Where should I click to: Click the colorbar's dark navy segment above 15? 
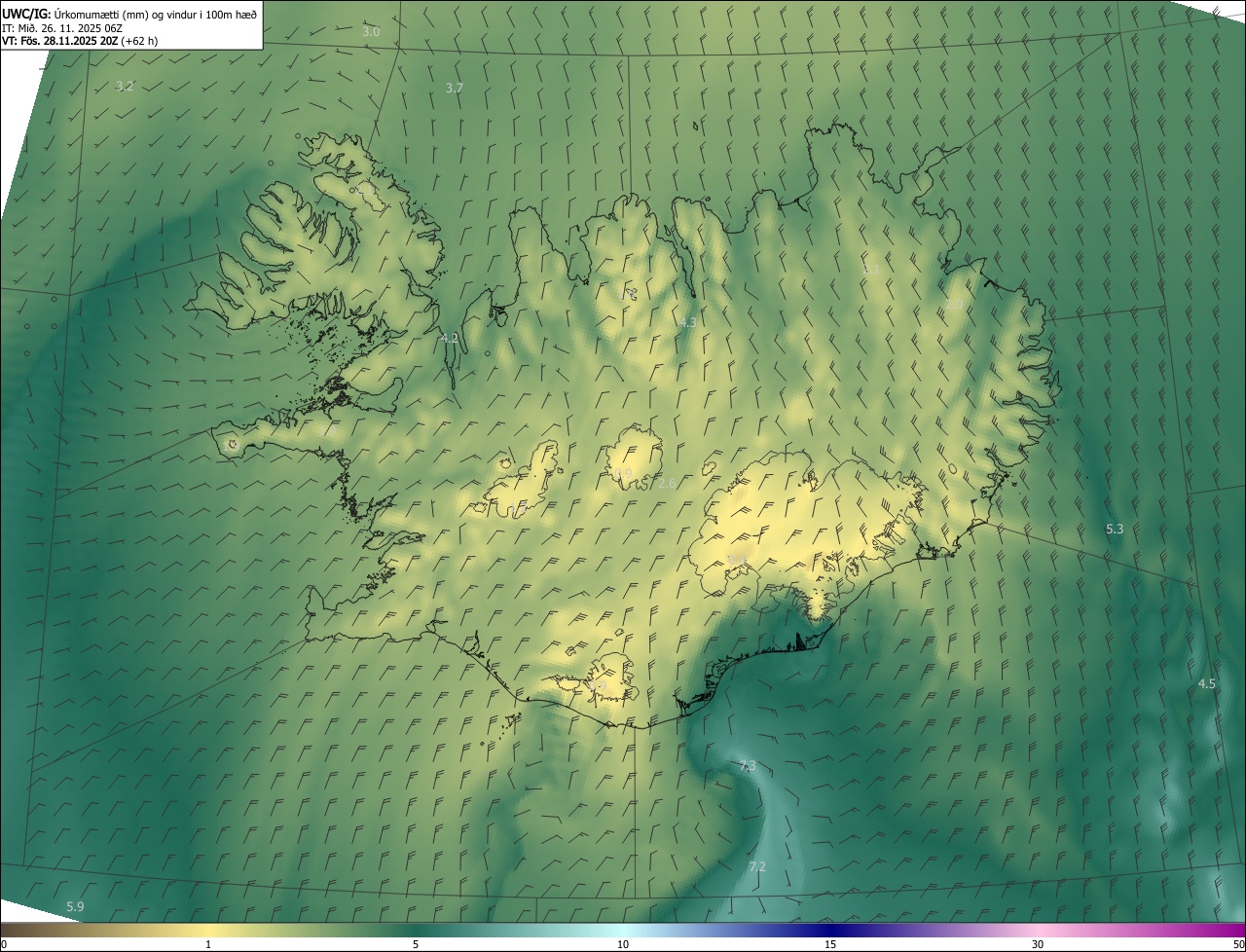pos(830,930)
